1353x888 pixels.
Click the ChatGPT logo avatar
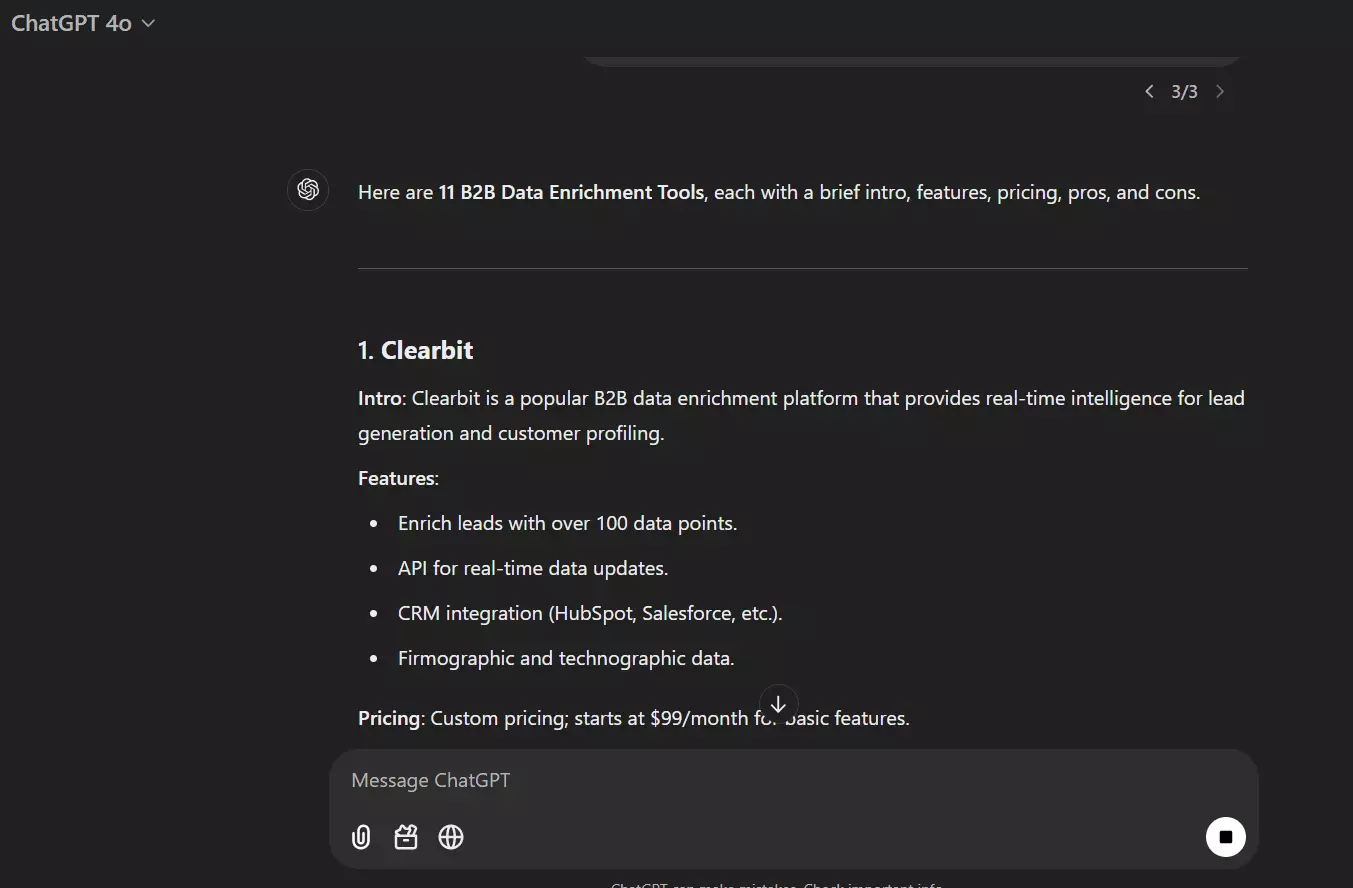308,190
